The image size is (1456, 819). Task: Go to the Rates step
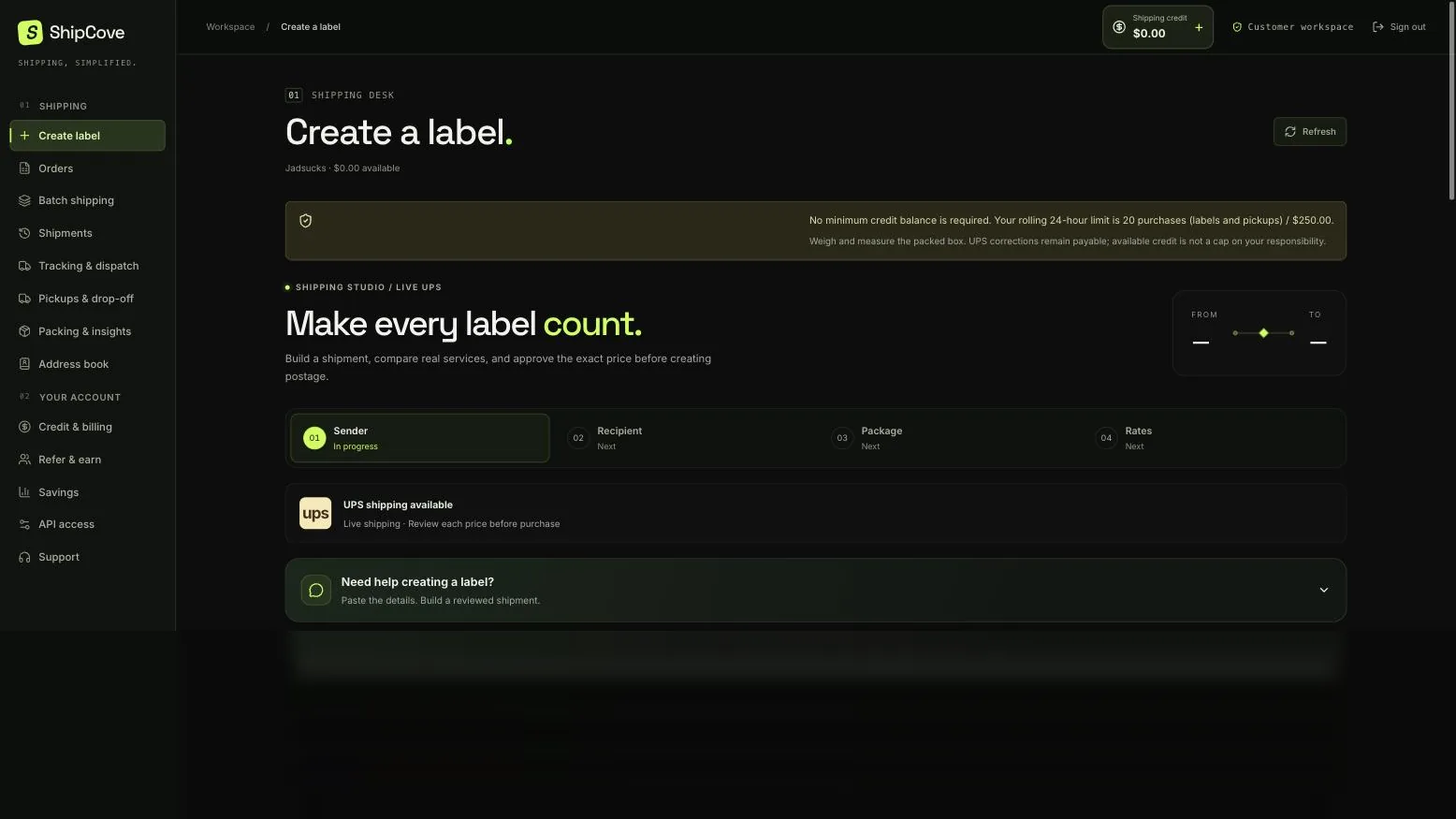pyautogui.click(x=1213, y=438)
